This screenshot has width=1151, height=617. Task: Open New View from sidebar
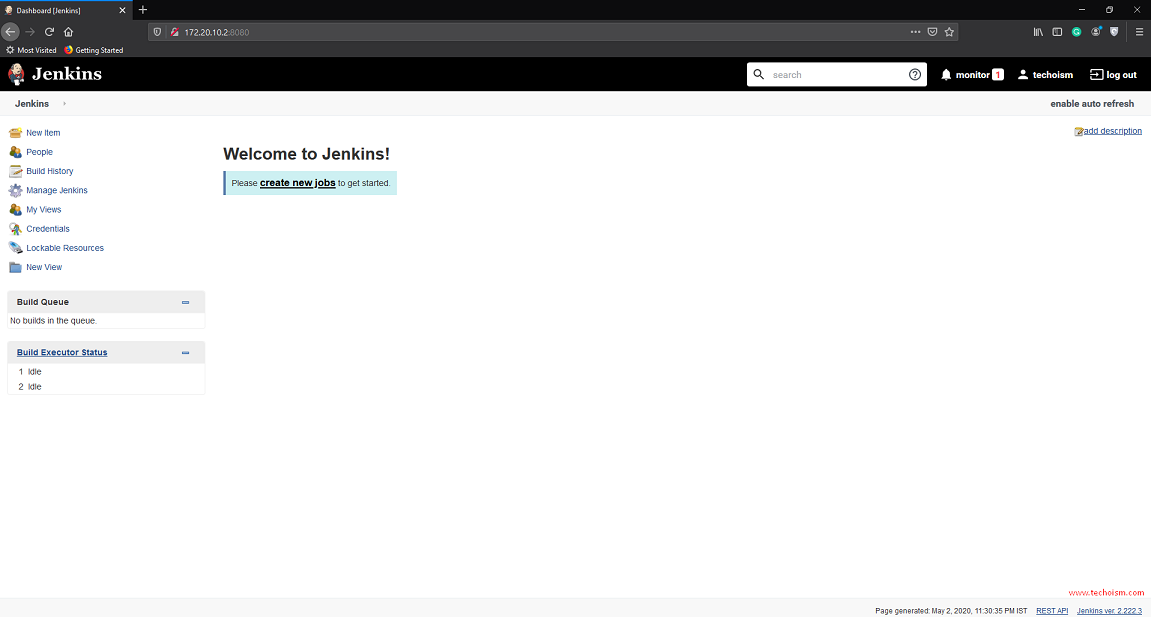click(x=44, y=267)
